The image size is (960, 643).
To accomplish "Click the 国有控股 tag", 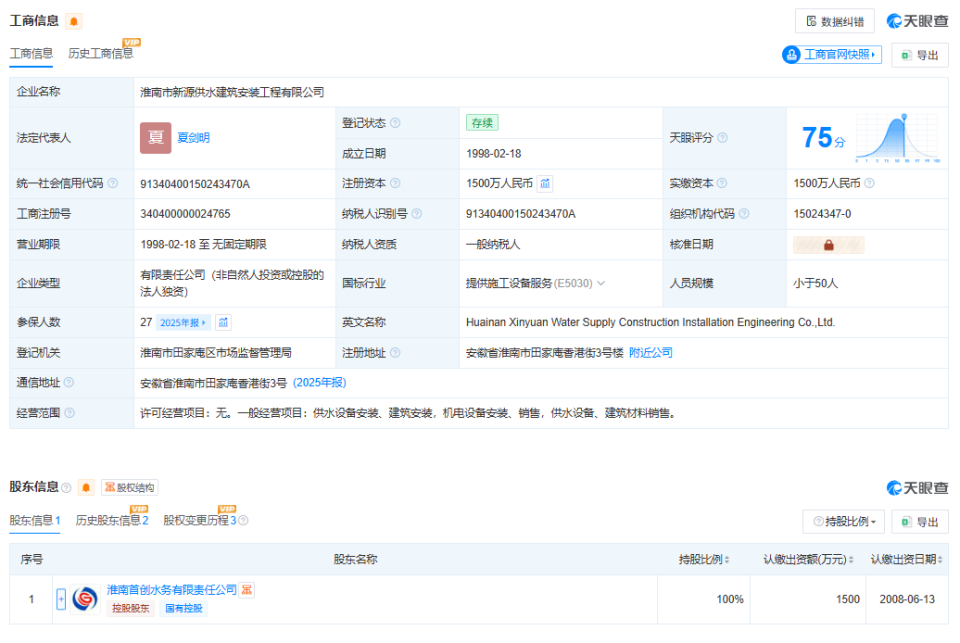I will [184, 609].
